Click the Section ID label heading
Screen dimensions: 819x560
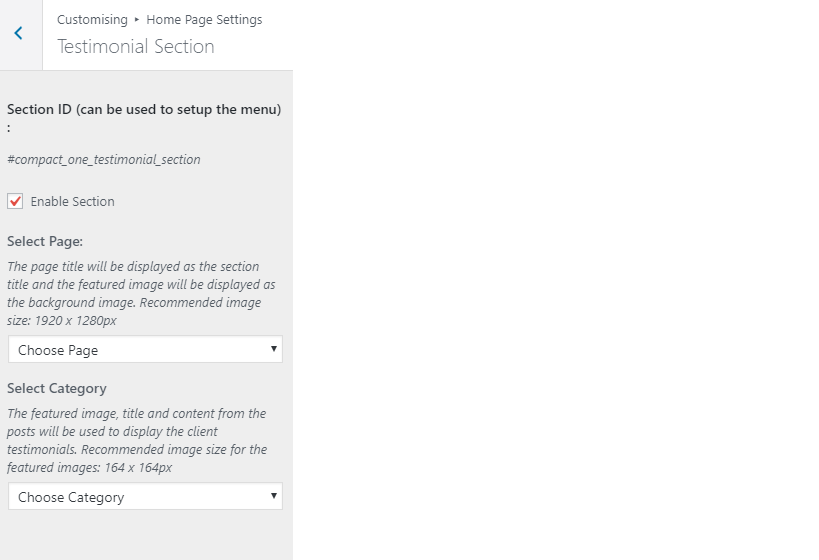click(x=144, y=118)
